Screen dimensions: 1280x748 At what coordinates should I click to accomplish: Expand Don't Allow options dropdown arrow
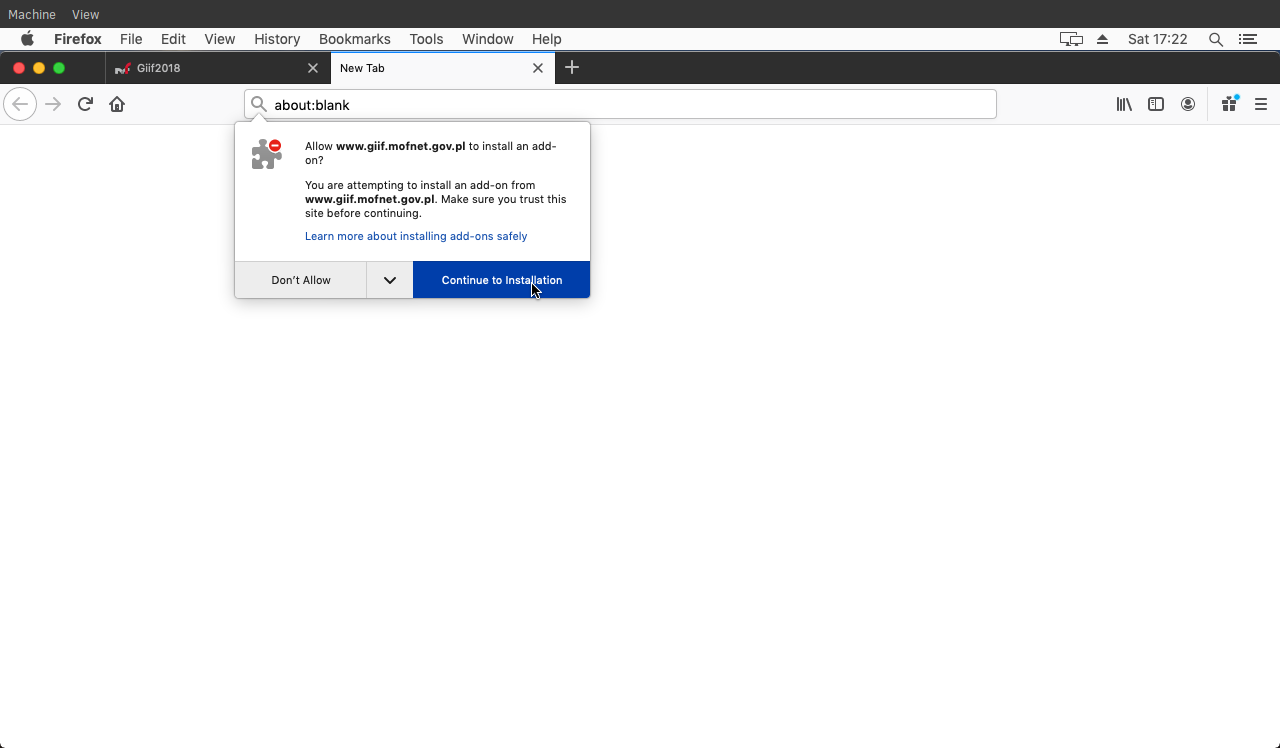click(390, 280)
